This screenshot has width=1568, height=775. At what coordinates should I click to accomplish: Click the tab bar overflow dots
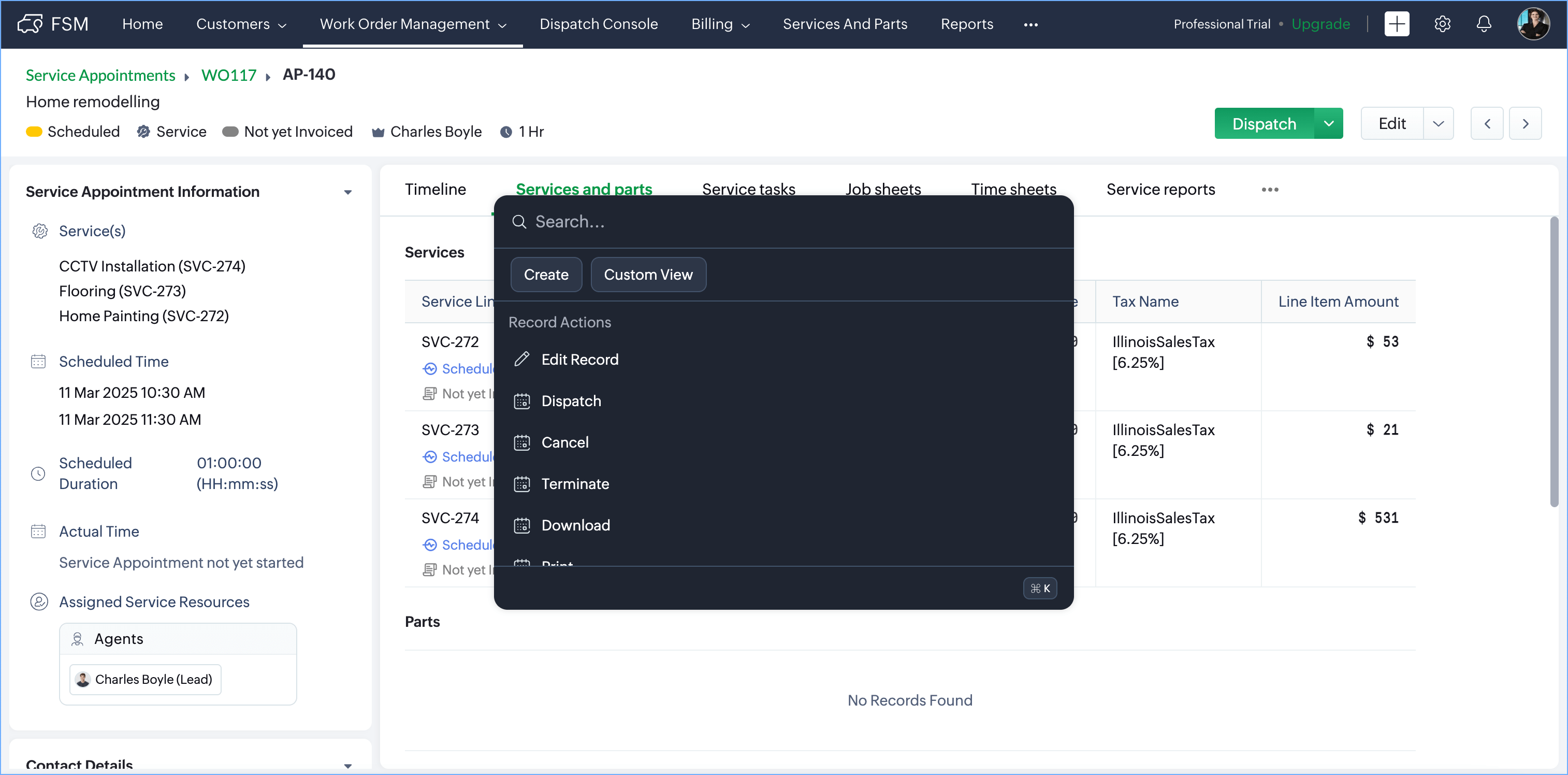coord(1270,190)
